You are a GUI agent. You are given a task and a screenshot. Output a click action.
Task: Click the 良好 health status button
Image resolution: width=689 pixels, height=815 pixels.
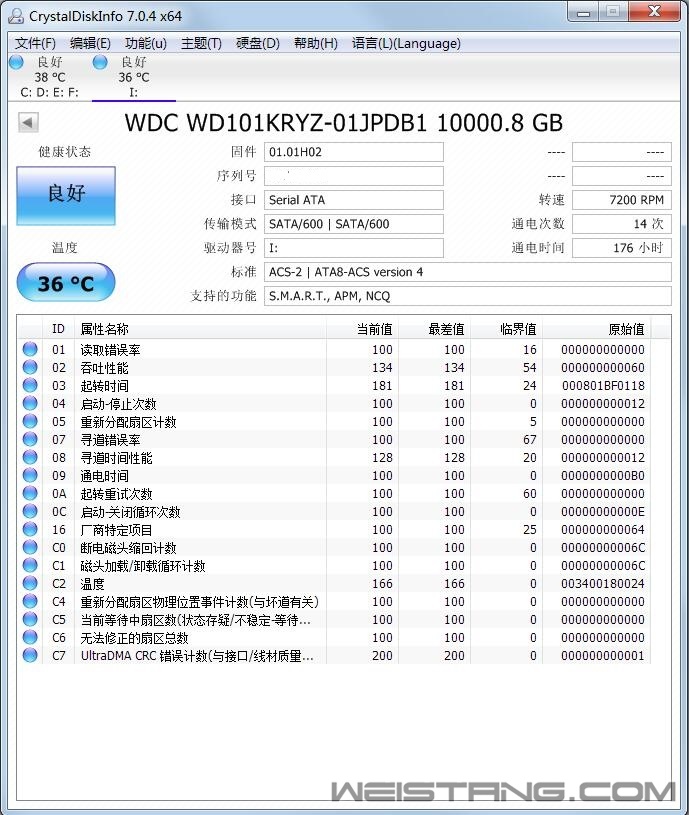click(x=66, y=195)
